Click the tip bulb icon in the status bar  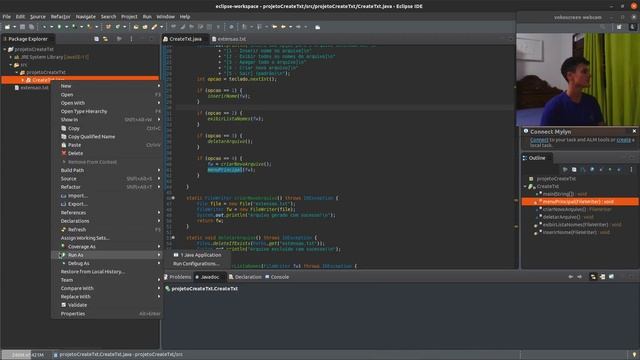(x=634, y=355)
